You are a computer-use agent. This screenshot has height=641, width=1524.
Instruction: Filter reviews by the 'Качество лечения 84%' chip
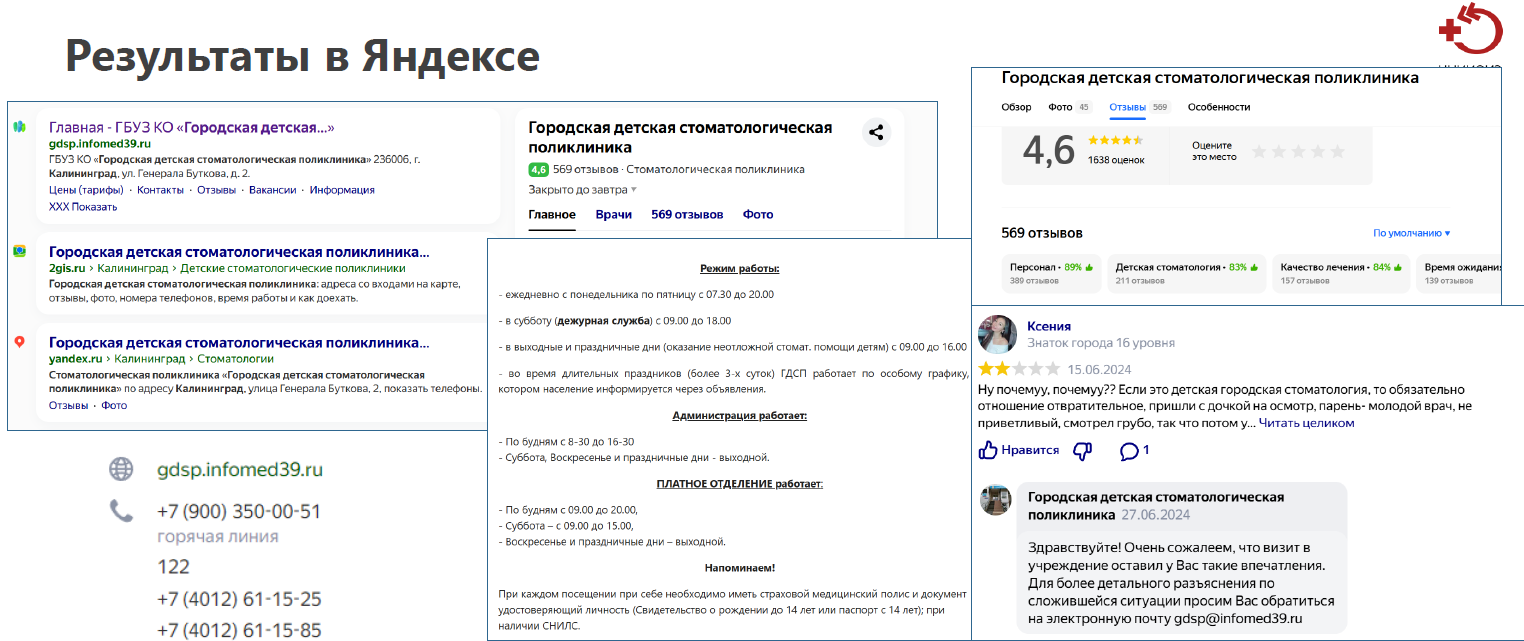1342,273
